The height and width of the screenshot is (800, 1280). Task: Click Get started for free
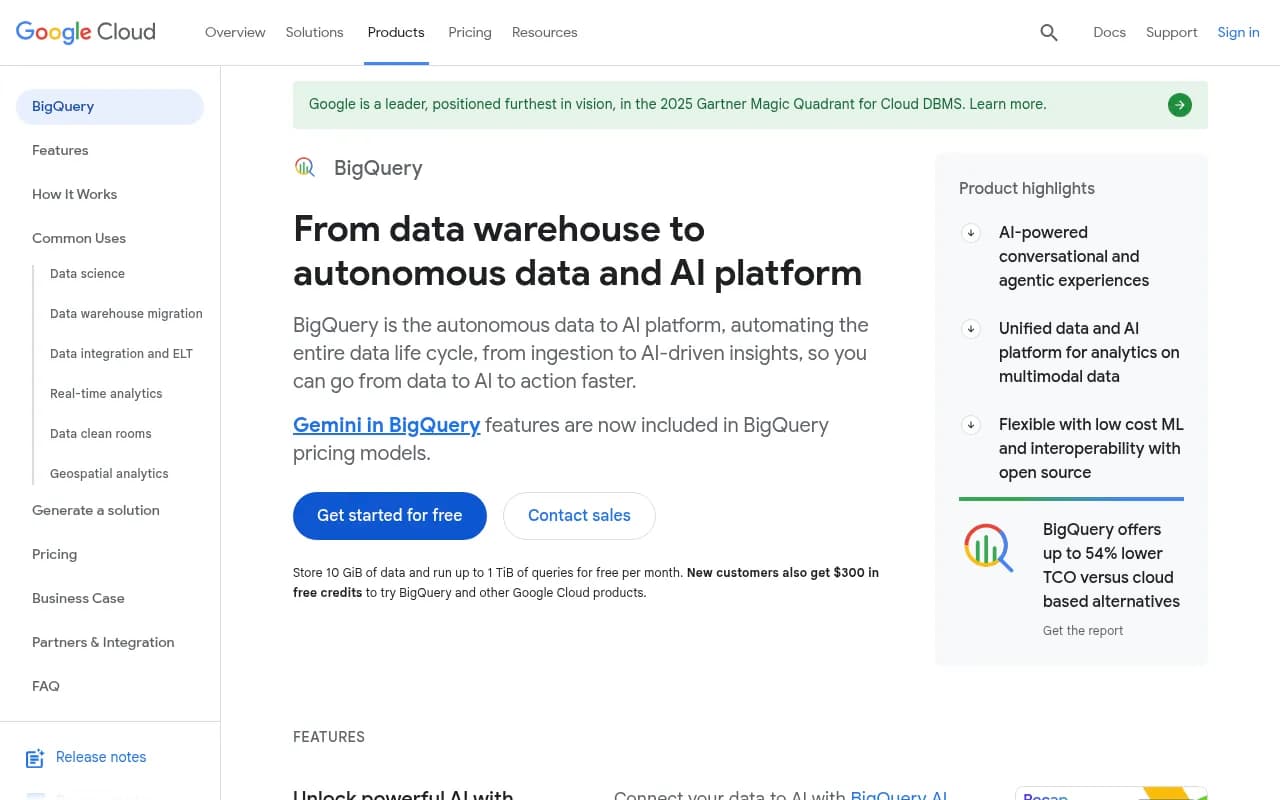(389, 515)
